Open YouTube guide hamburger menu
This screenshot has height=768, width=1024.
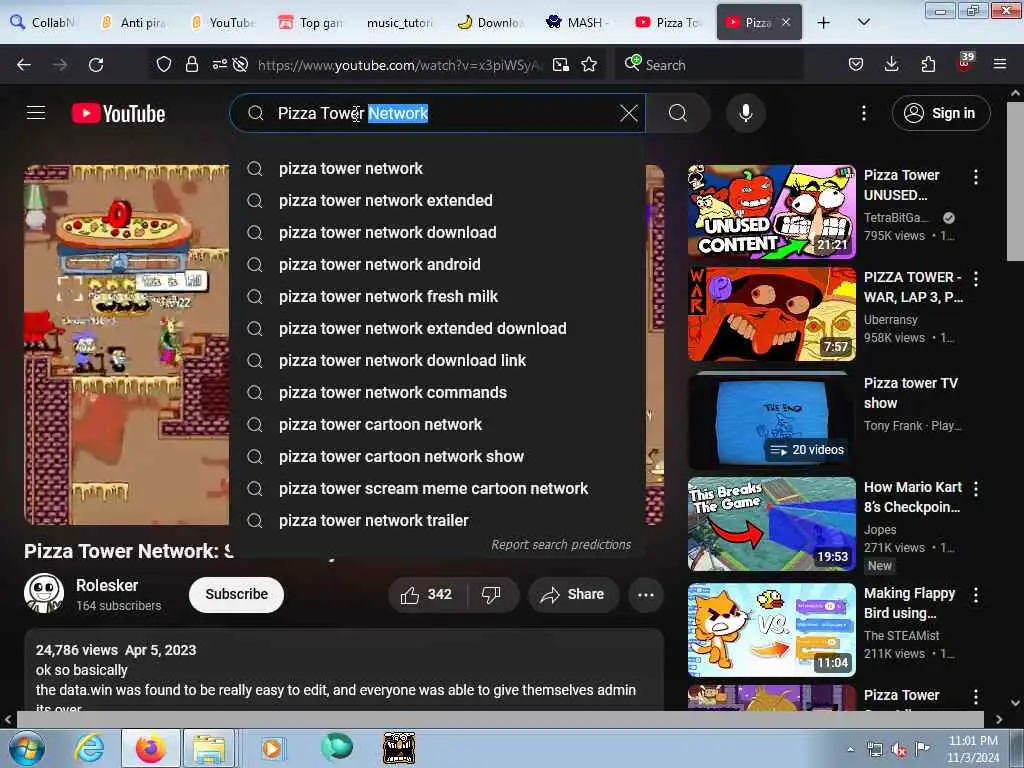click(36, 113)
